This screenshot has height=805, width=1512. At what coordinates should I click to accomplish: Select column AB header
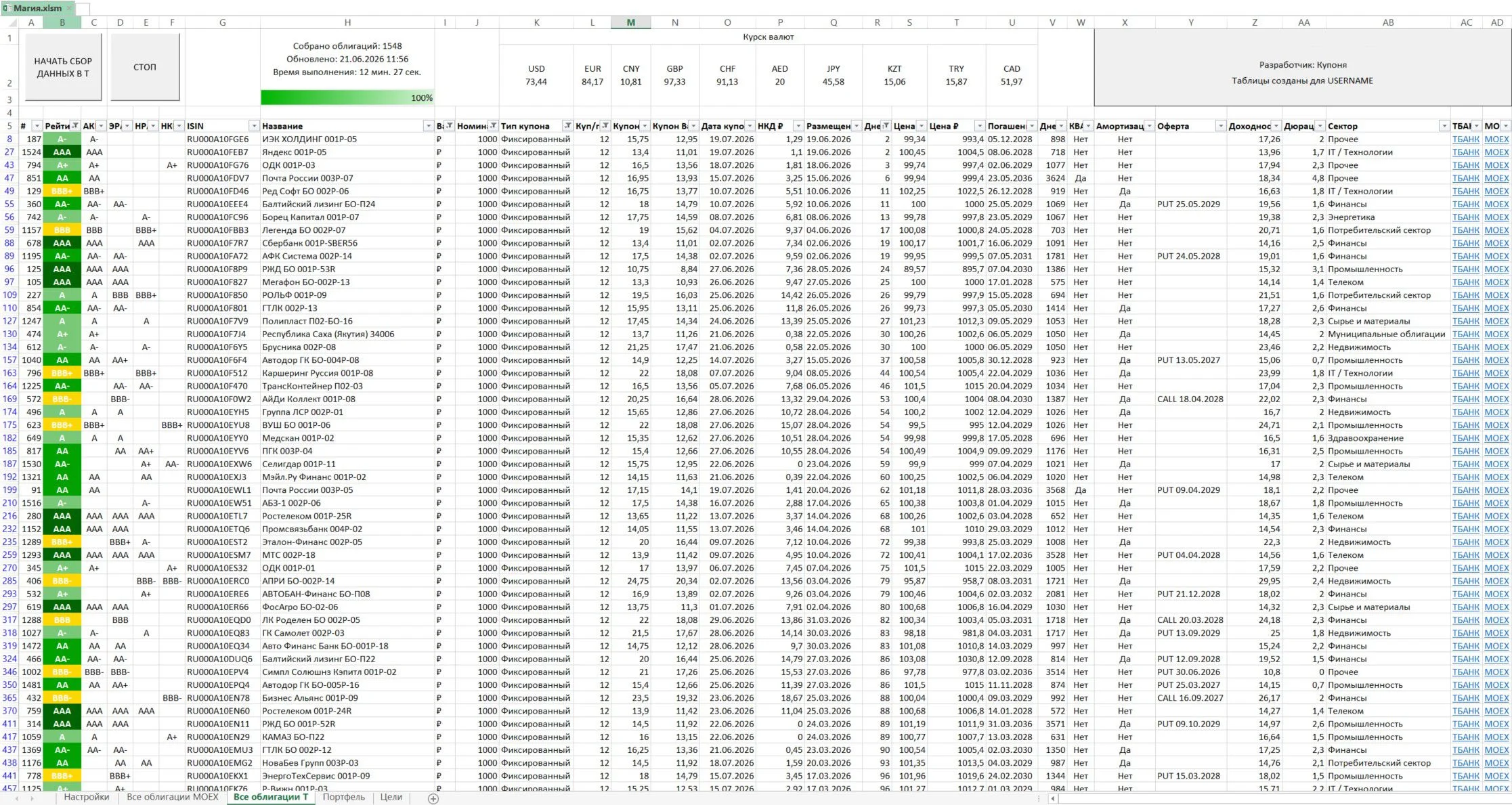coord(1388,22)
